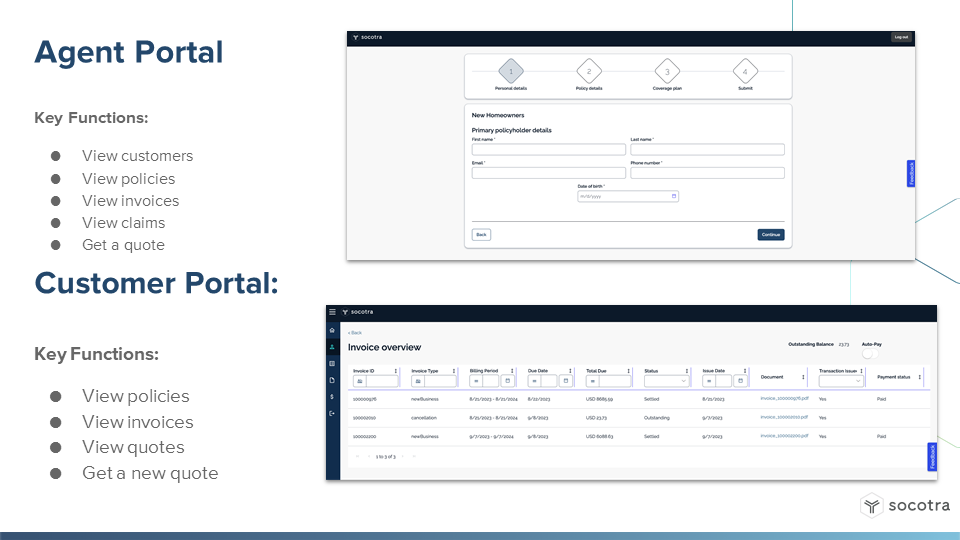Open the document page icon in the sidebar
Image resolution: width=960 pixels, height=540 pixels.
coord(332,380)
